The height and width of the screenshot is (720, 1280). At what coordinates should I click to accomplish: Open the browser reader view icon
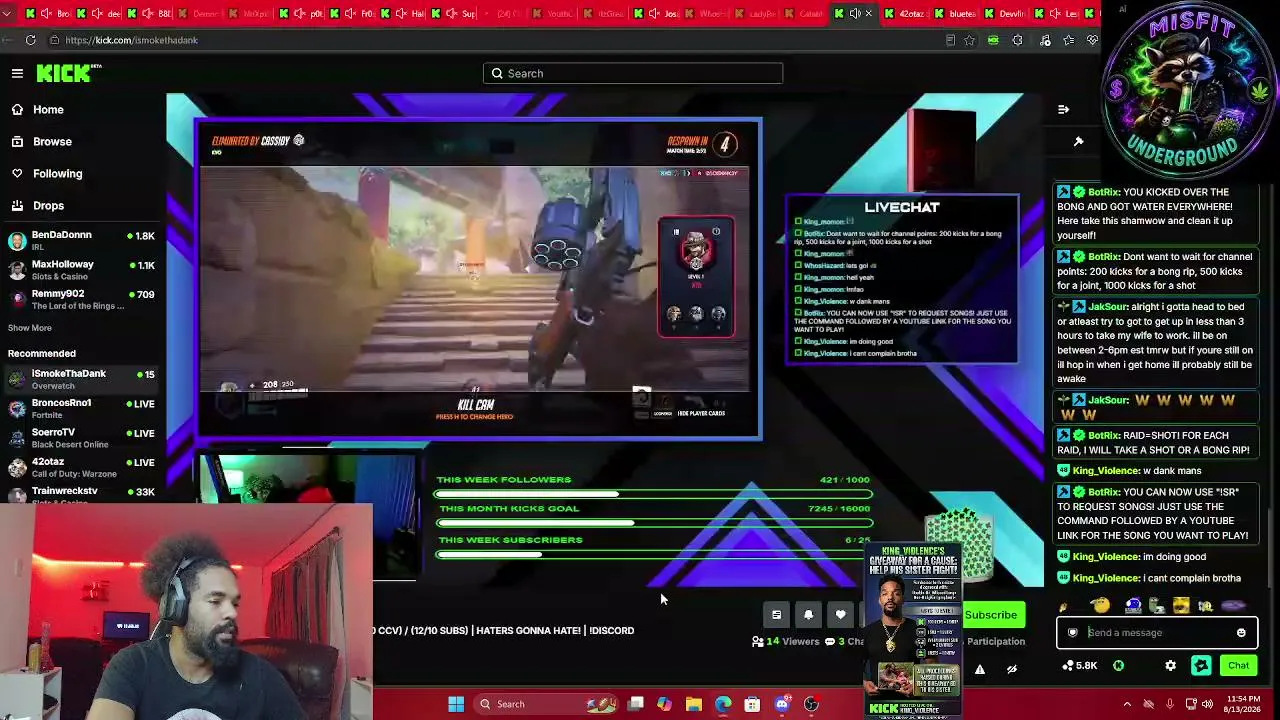[x=950, y=40]
